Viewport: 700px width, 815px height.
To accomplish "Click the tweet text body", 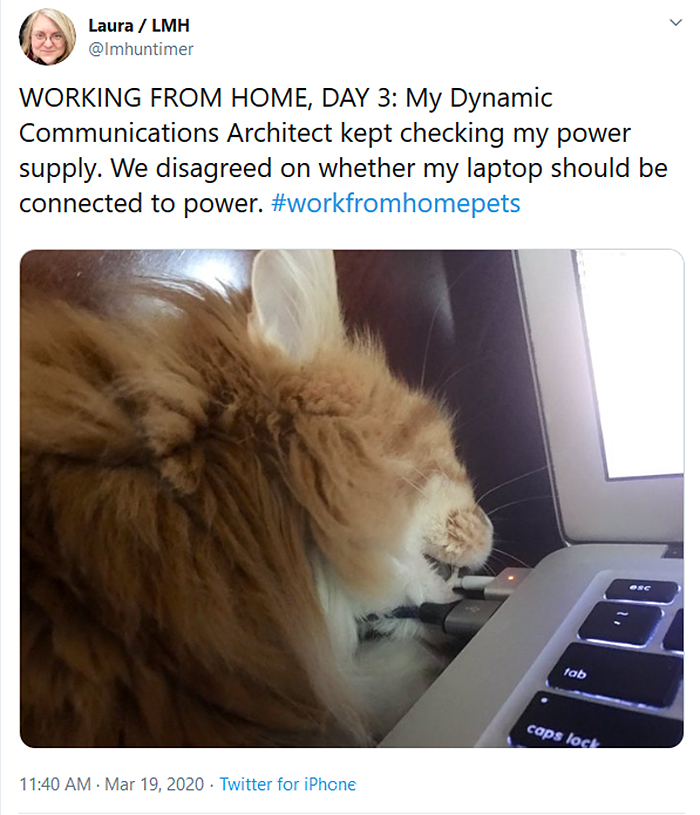I will [x=343, y=150].
